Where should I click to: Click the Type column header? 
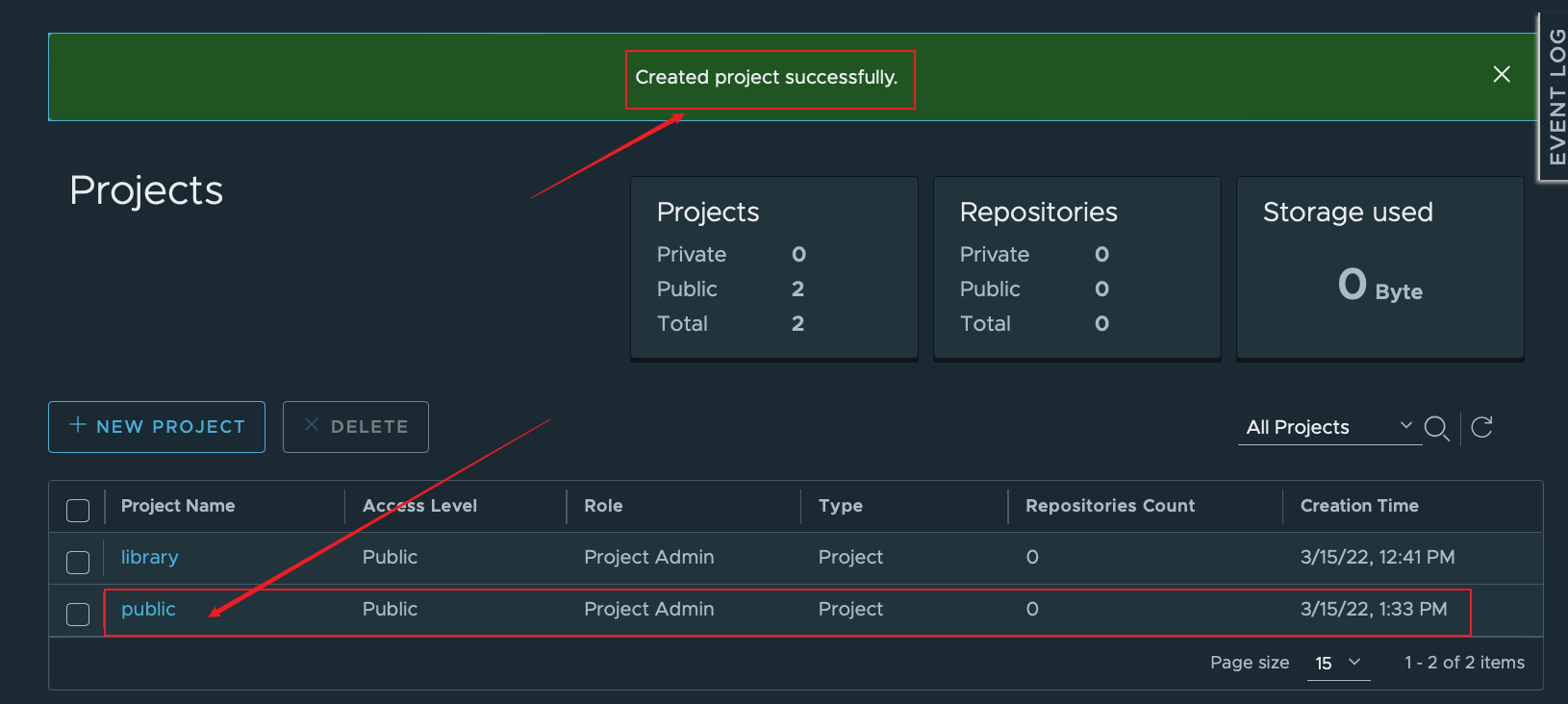click(840, 506)
